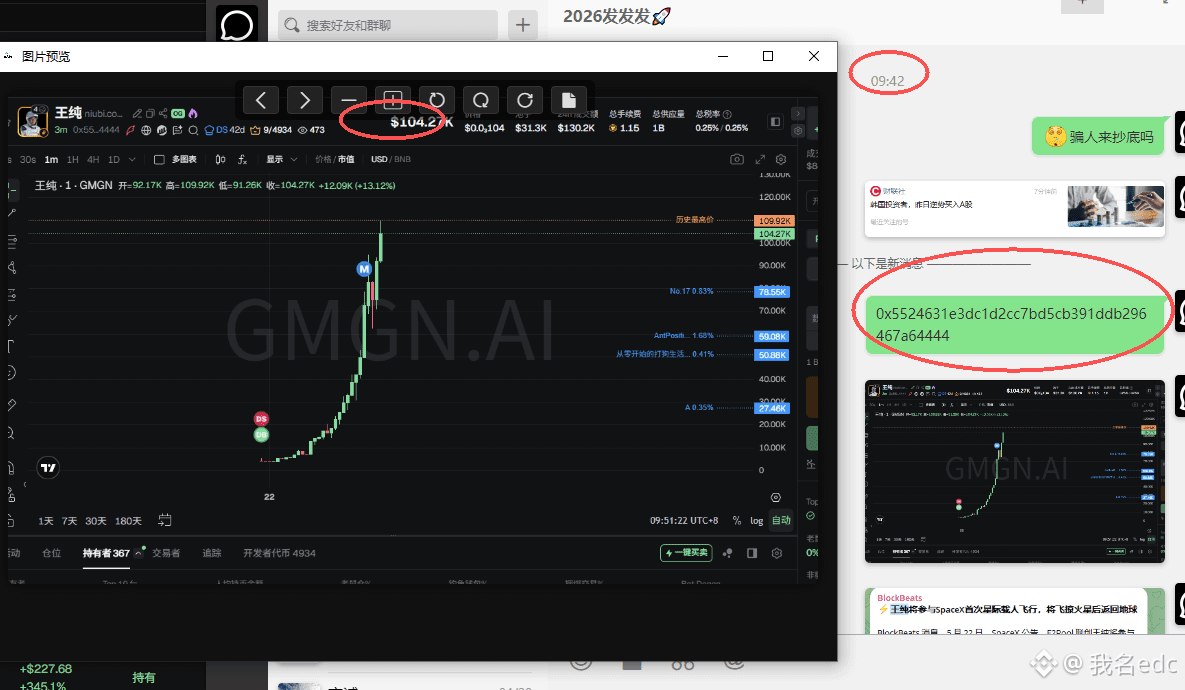Open chart settings gear in chart toolbar
This screenshot has width=1185, height=690.
781,159
